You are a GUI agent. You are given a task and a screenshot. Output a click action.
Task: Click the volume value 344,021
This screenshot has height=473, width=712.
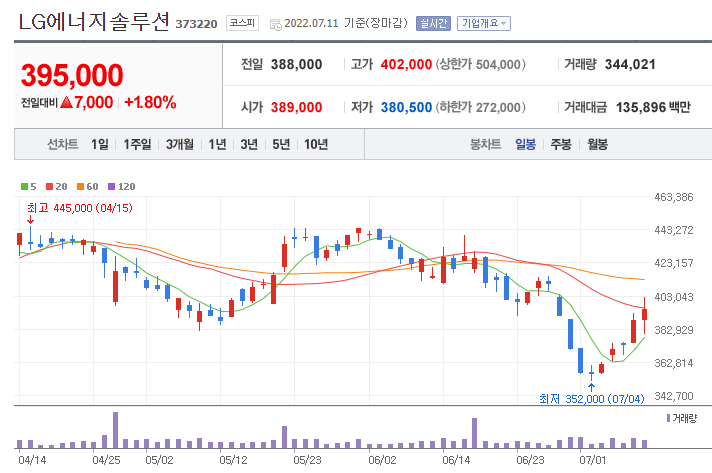(630, 64)
